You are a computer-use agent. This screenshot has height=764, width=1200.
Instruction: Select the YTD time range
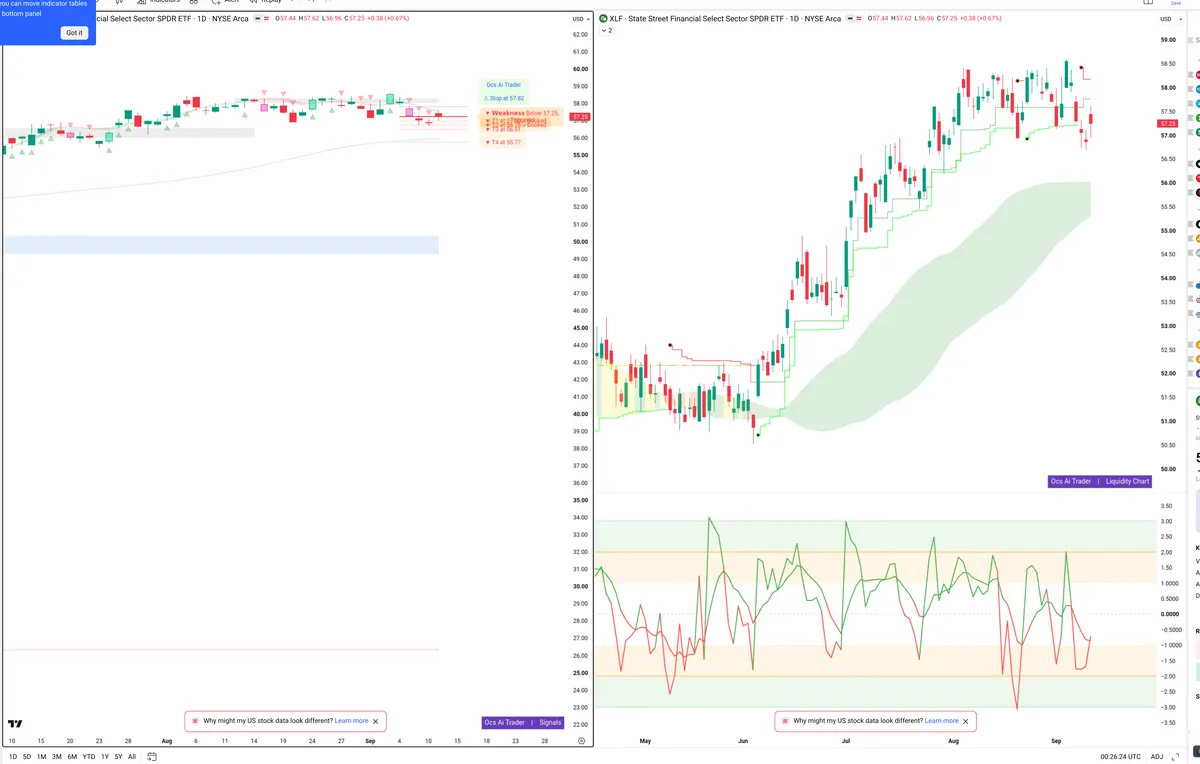[89, 756]
